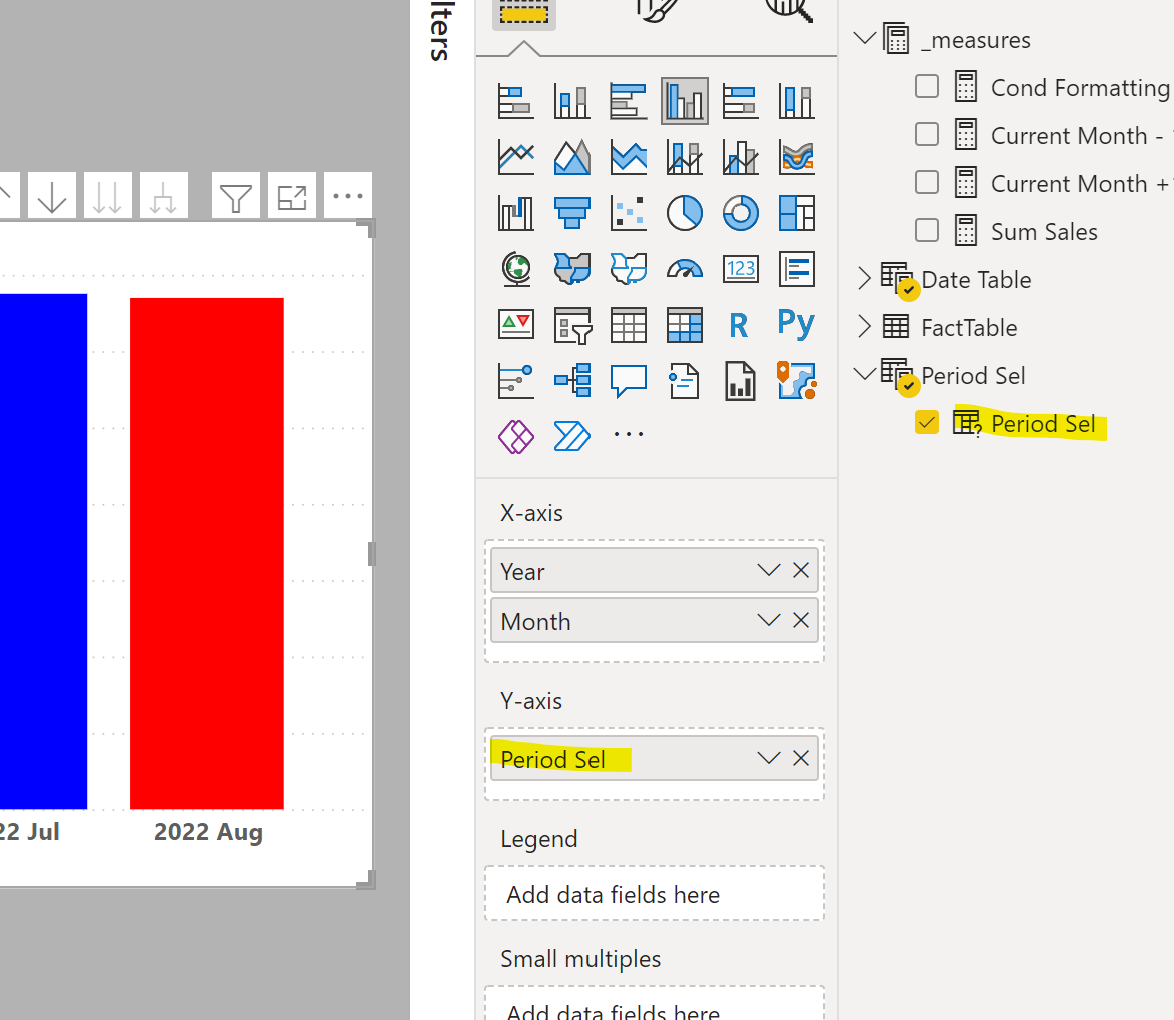This screenshot has width=1174, height=1020.
Task: Check the Cond Formatting measure
Action: (927, 87)
